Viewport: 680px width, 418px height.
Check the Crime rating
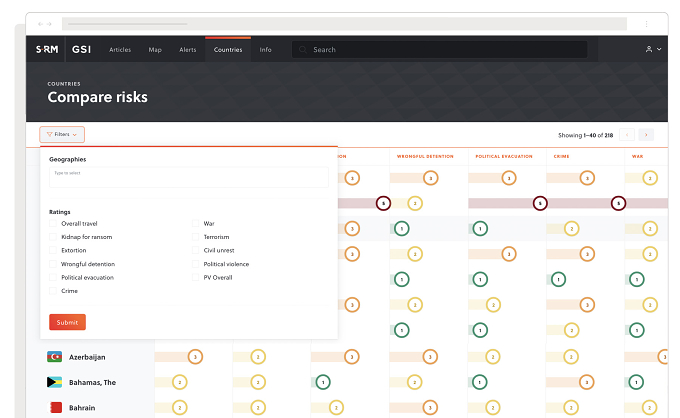53,291
